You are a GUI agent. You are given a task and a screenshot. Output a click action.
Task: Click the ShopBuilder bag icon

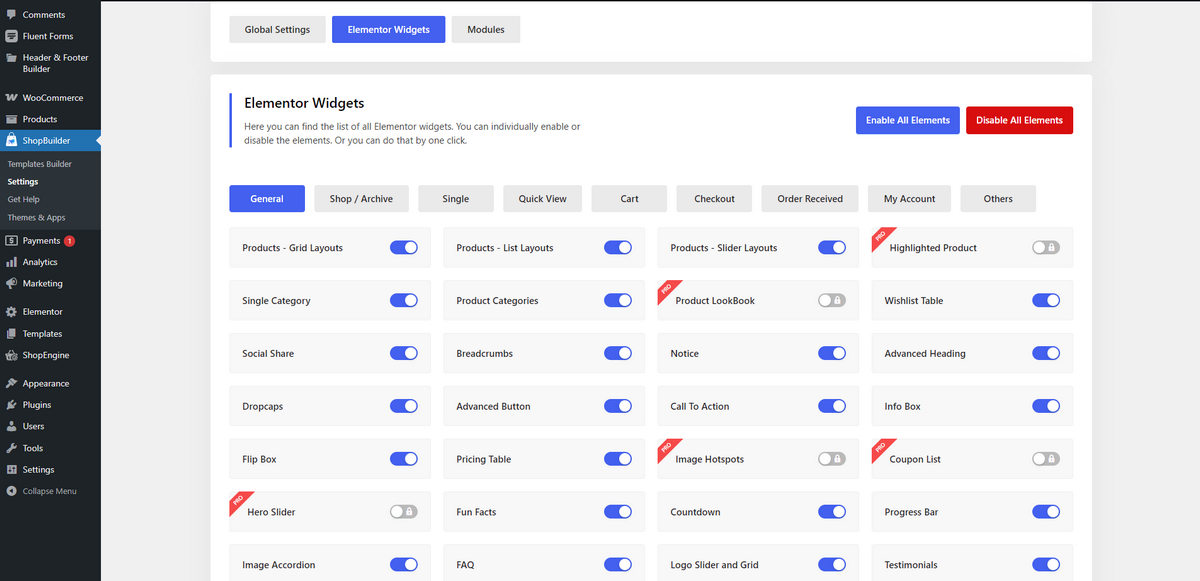pyautogui.click(x=11, y=141)
